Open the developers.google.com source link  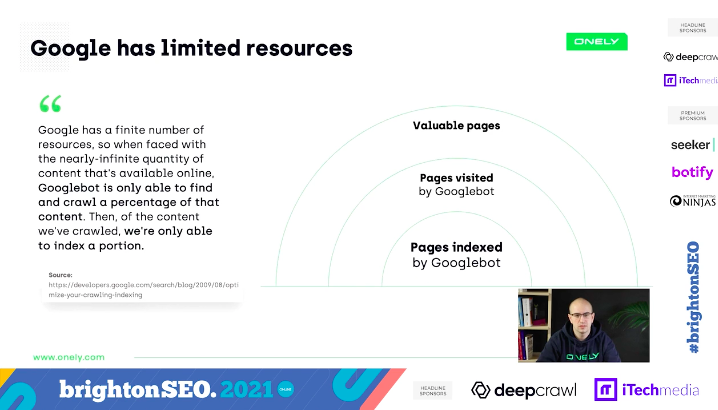(143, 290)
